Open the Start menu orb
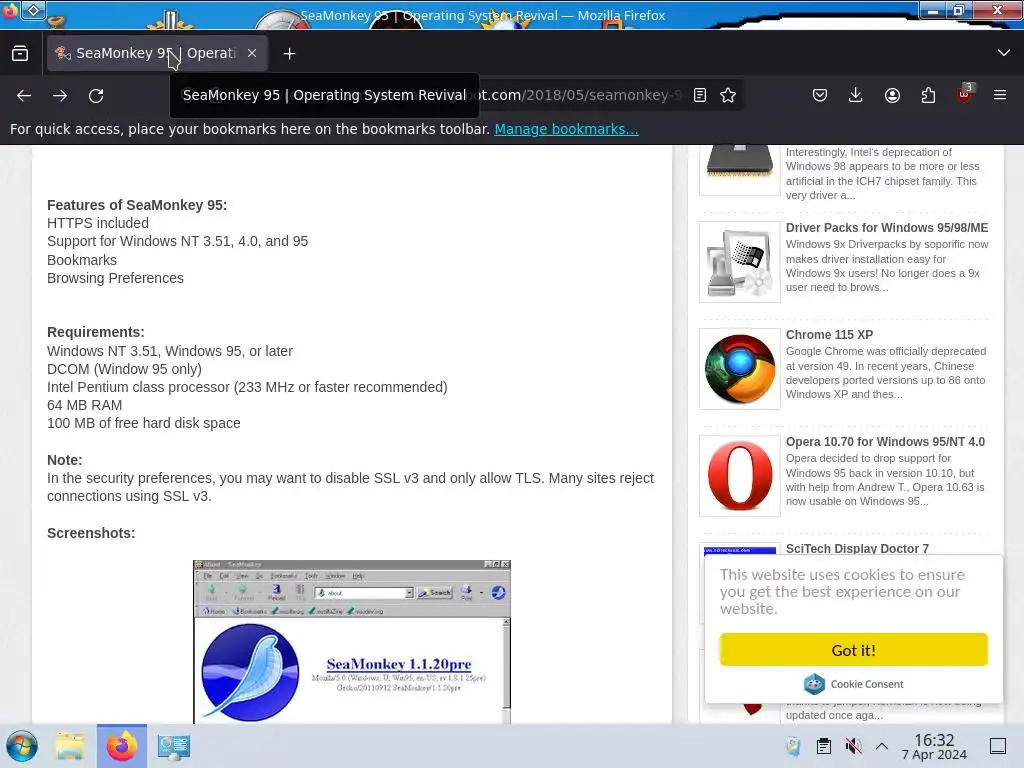1024x768 pixels. 22,746
